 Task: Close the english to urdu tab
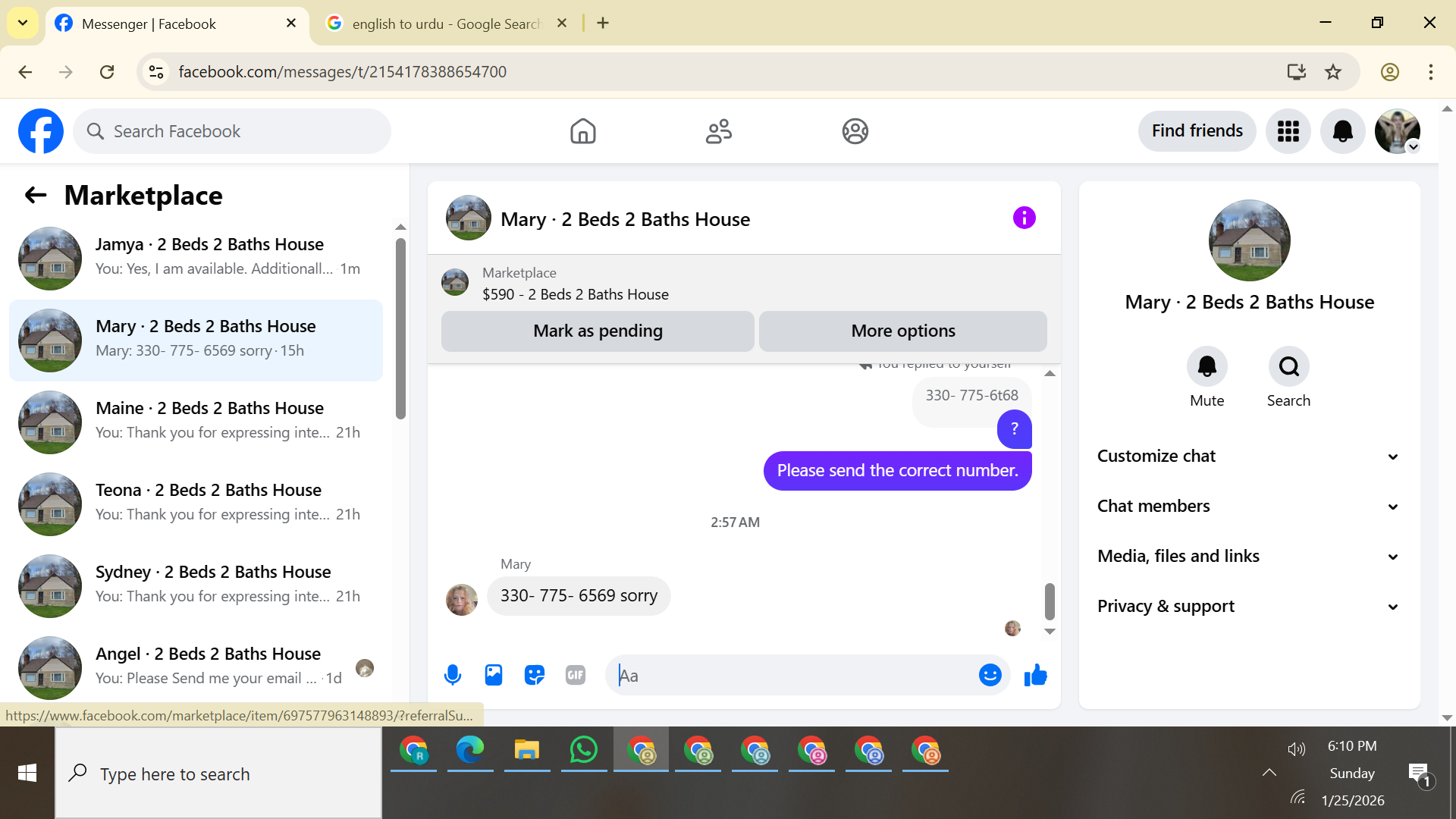point(562,24)
